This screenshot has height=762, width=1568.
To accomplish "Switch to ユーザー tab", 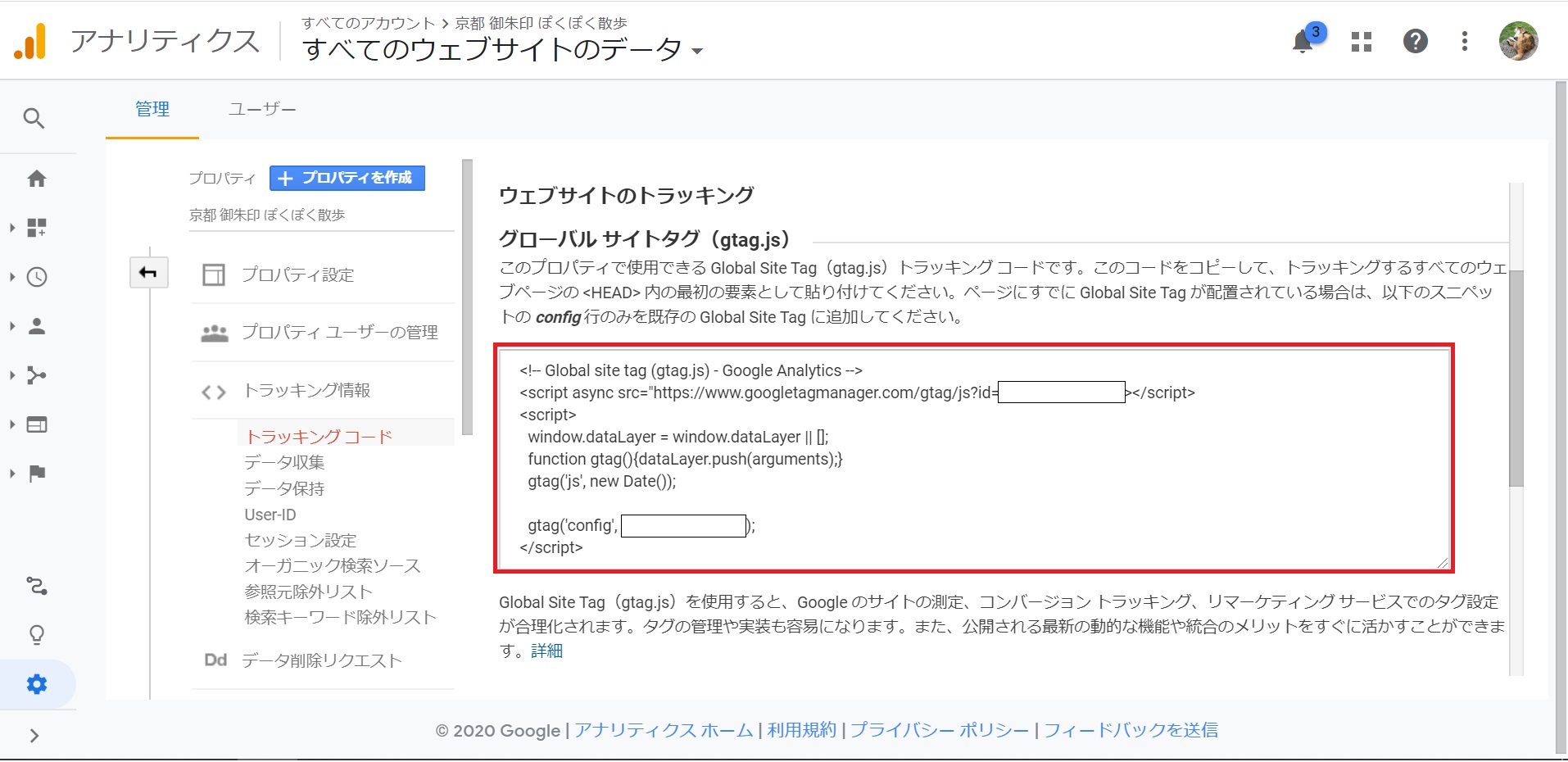I will (x=262, y=109).
